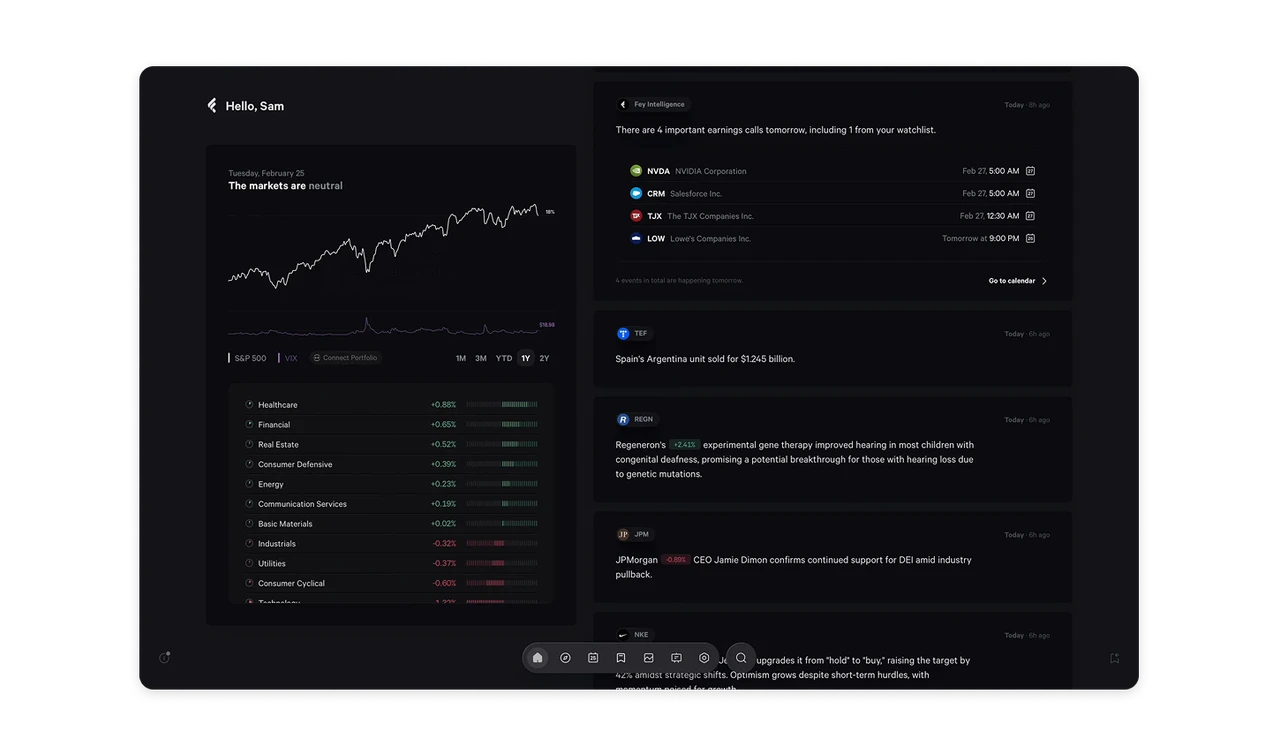1280x754 pixels.
Task: Open the compass Explore icon in dock
Action: pyautogui.click(x=565, y=658)
